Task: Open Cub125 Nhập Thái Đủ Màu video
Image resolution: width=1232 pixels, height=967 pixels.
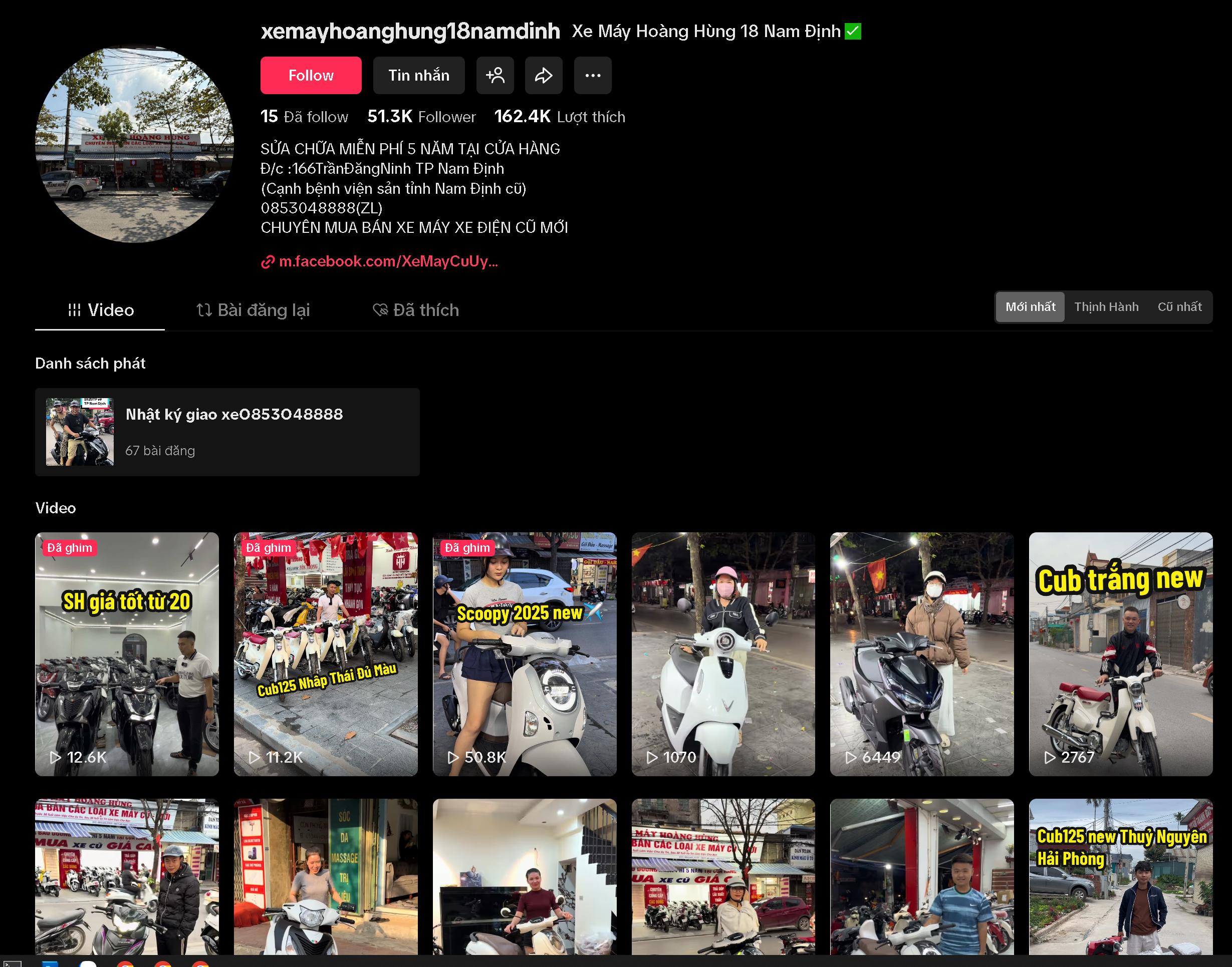Action: pyautogui.click(x=326, y=654)
